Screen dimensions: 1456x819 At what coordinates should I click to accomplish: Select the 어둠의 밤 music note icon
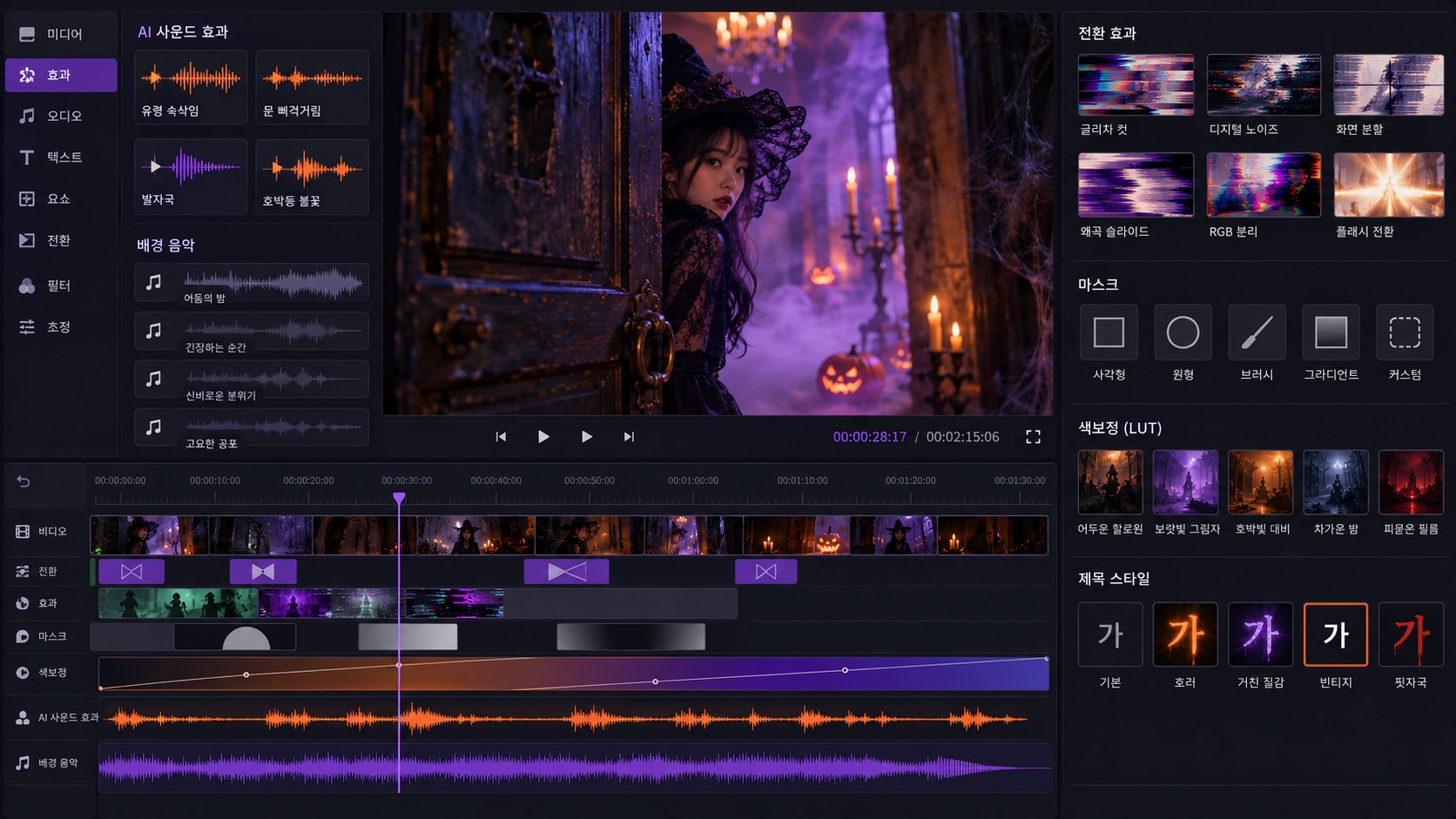[154, 282]
